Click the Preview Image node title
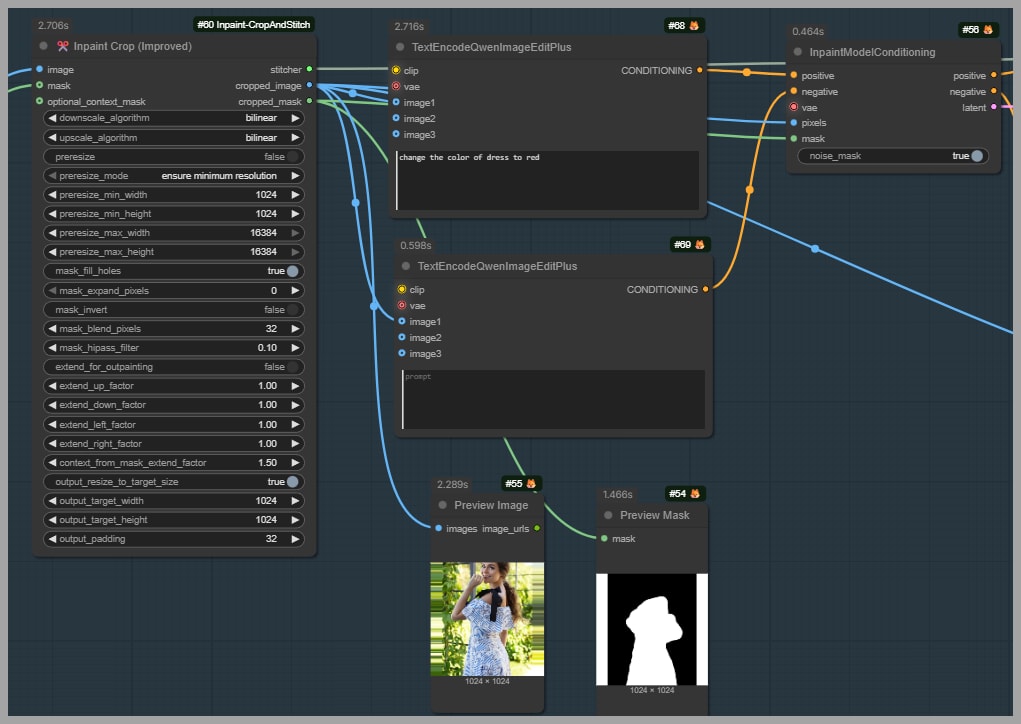1021x724 pixels. pyautogui.click(x=490, y=505)
